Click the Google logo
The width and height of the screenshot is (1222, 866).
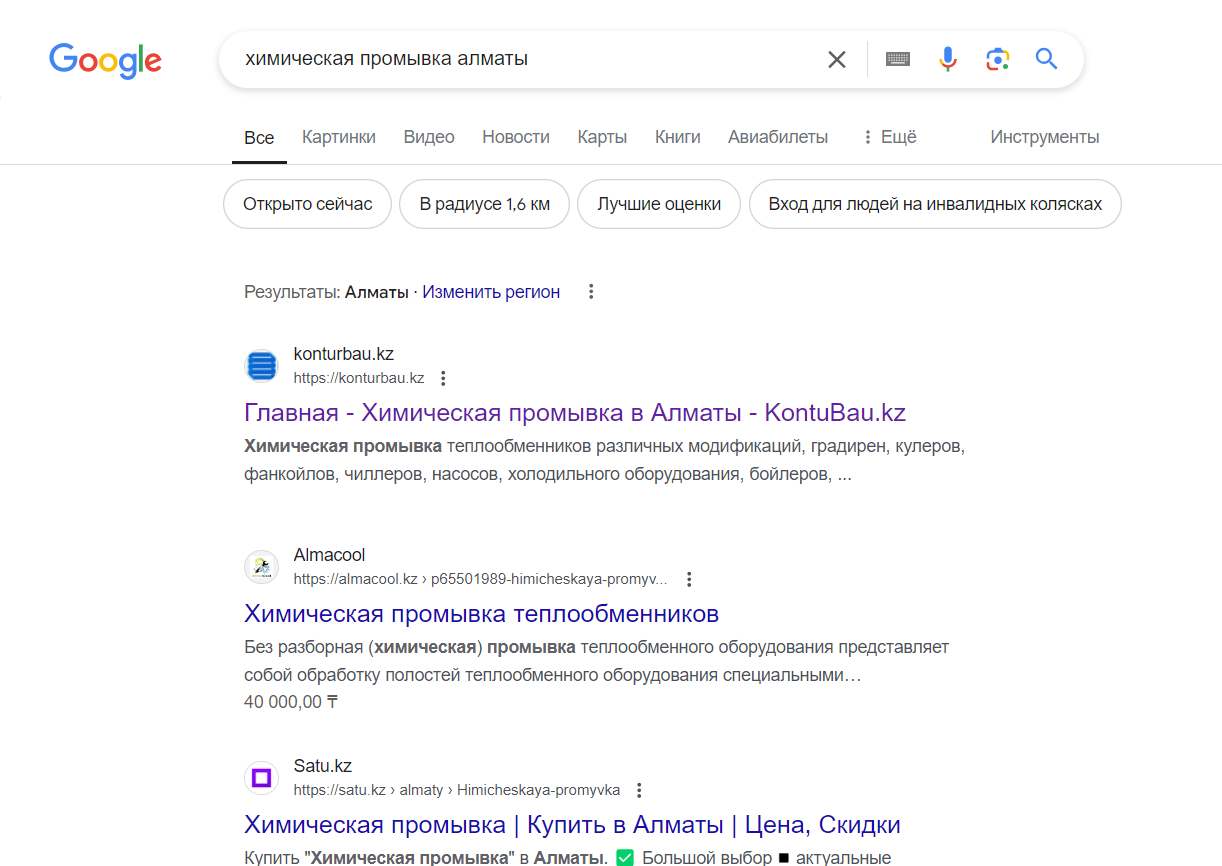tap(105, 60)
